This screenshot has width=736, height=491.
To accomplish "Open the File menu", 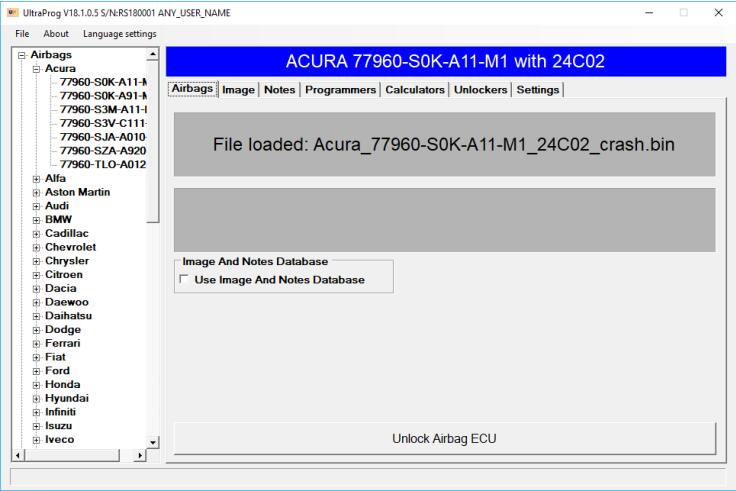I will click(x=22, y=34).
